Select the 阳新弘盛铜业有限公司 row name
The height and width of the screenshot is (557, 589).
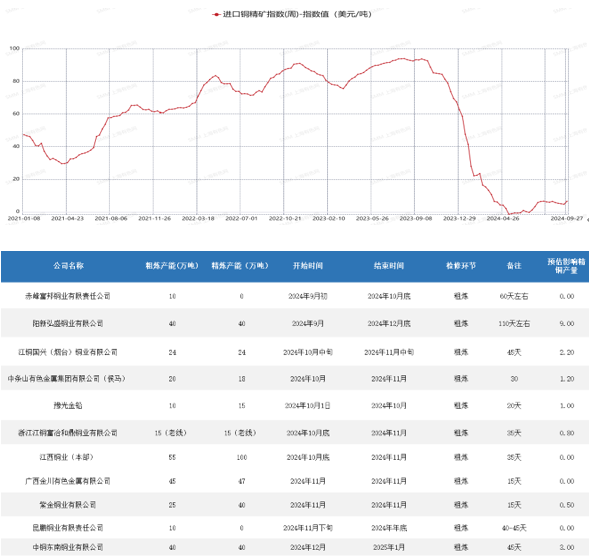pos(68,323)
